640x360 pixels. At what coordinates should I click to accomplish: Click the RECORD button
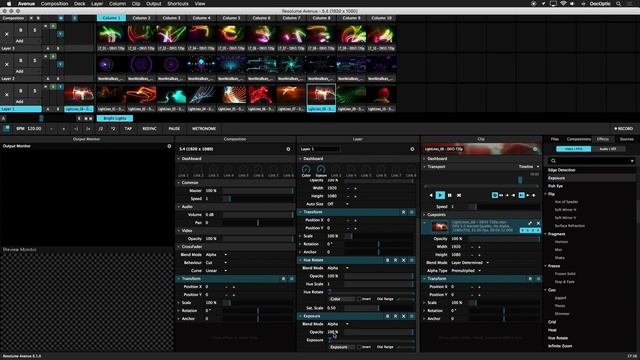tap(624, 129)
